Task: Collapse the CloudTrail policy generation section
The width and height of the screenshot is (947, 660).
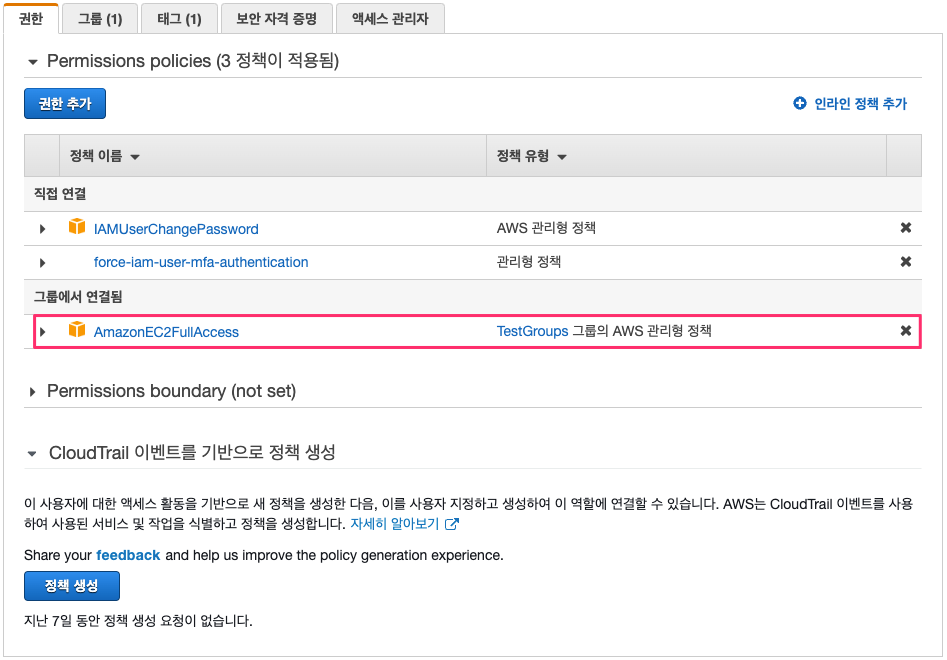Action: (x=32, y=453)
